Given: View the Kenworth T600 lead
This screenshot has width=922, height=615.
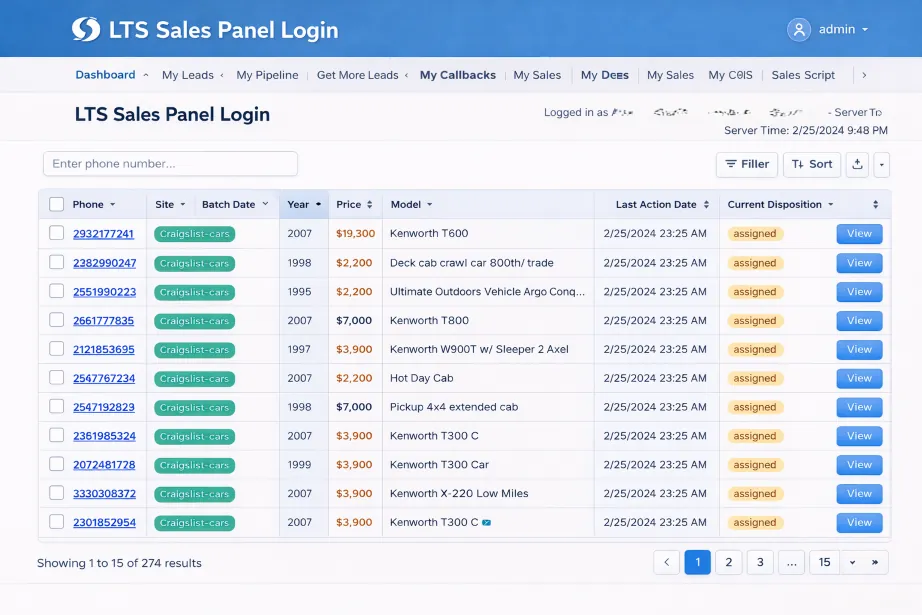Looking at the screenshot, I should pos(859,234).
